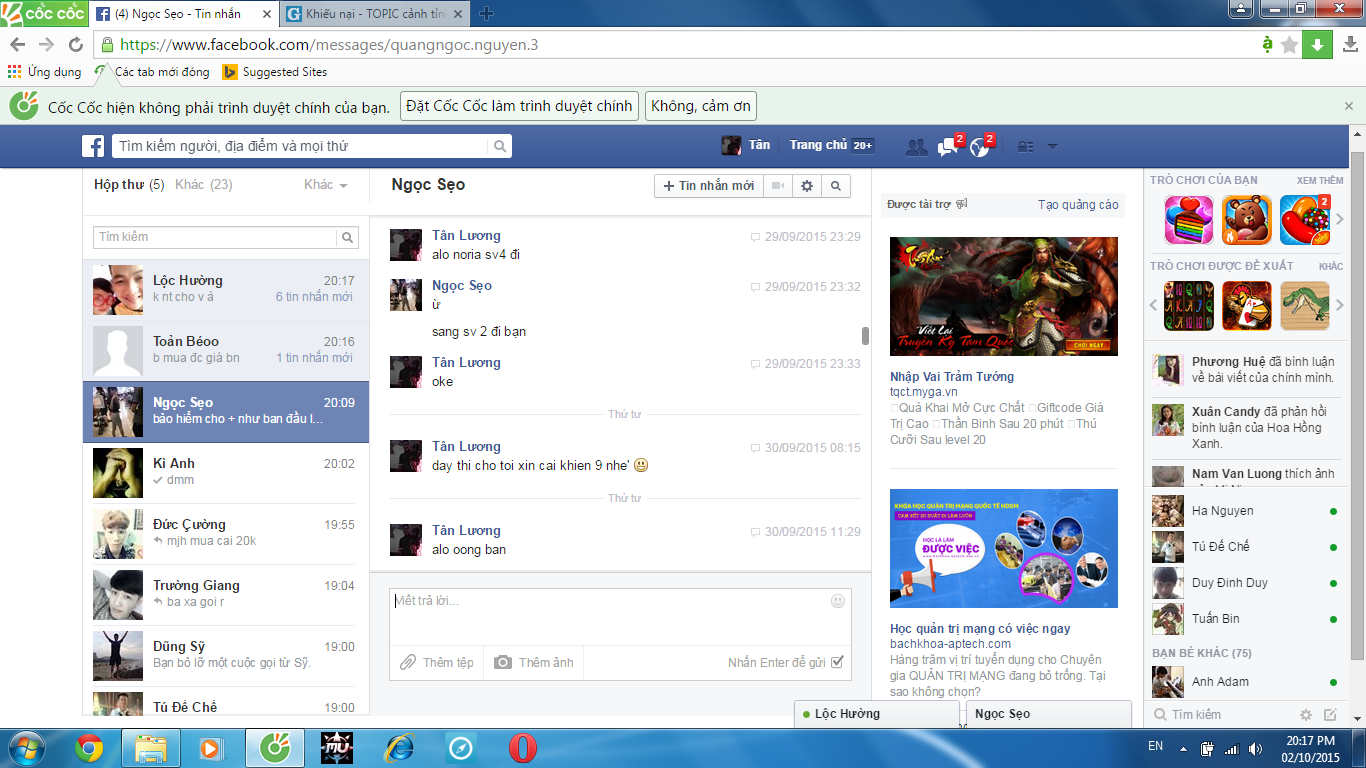The image size is (1366, 768).
Task: Click Đặt Cốc Cốc làm trình duyệt chính
Action: (519, 106)
